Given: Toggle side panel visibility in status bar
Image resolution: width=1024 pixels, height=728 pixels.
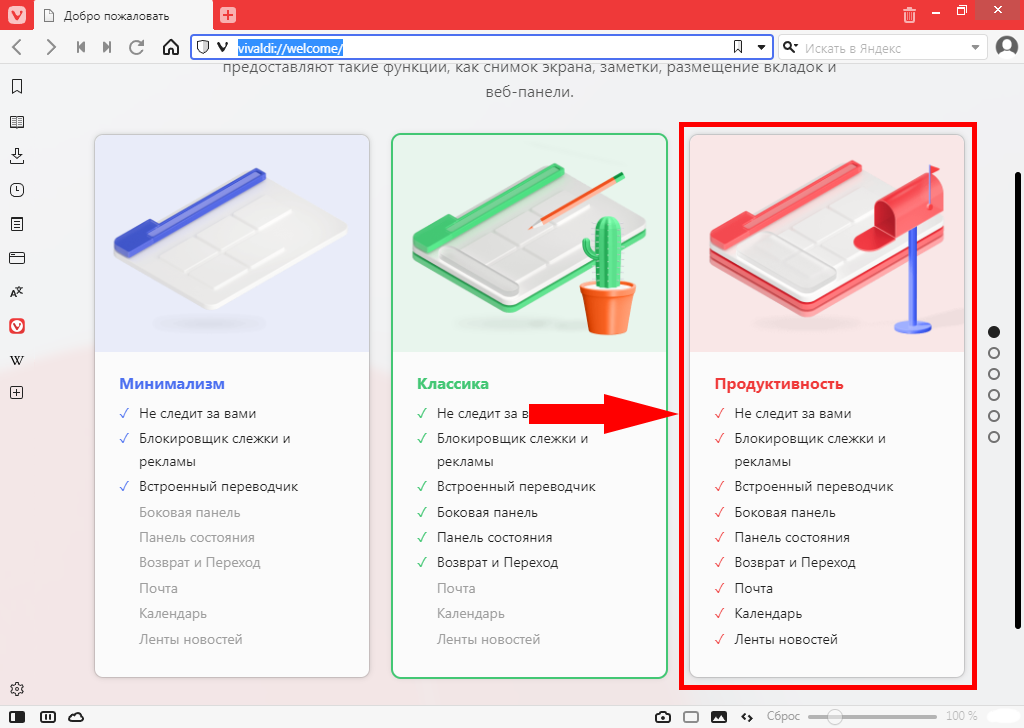Looking at the screenshot, I should [x=17, y=717].
